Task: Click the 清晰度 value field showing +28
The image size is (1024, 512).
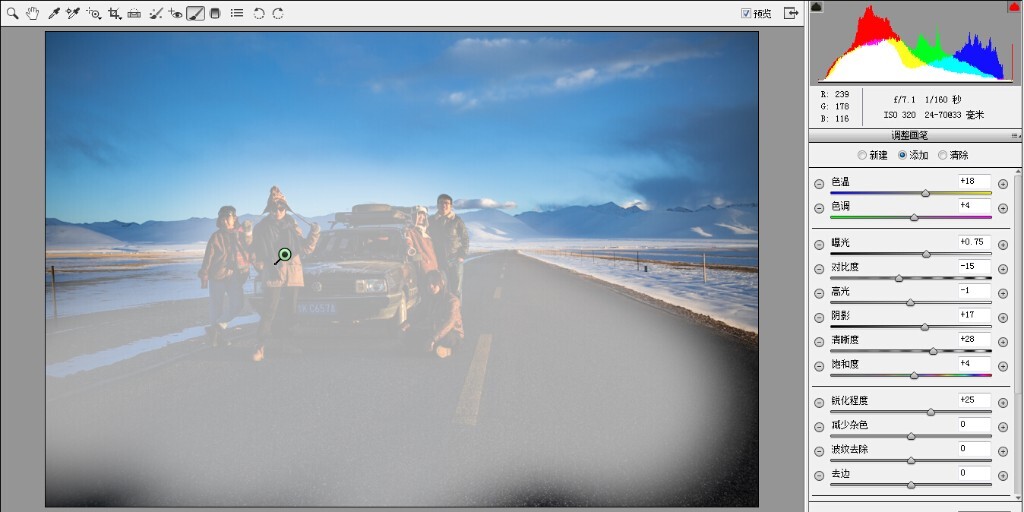Action: pos(974,340)
